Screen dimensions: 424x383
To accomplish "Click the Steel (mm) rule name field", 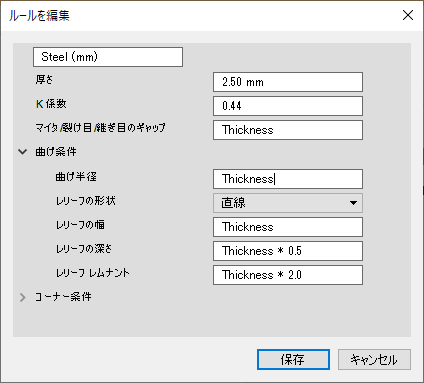I will click(108, 57).
